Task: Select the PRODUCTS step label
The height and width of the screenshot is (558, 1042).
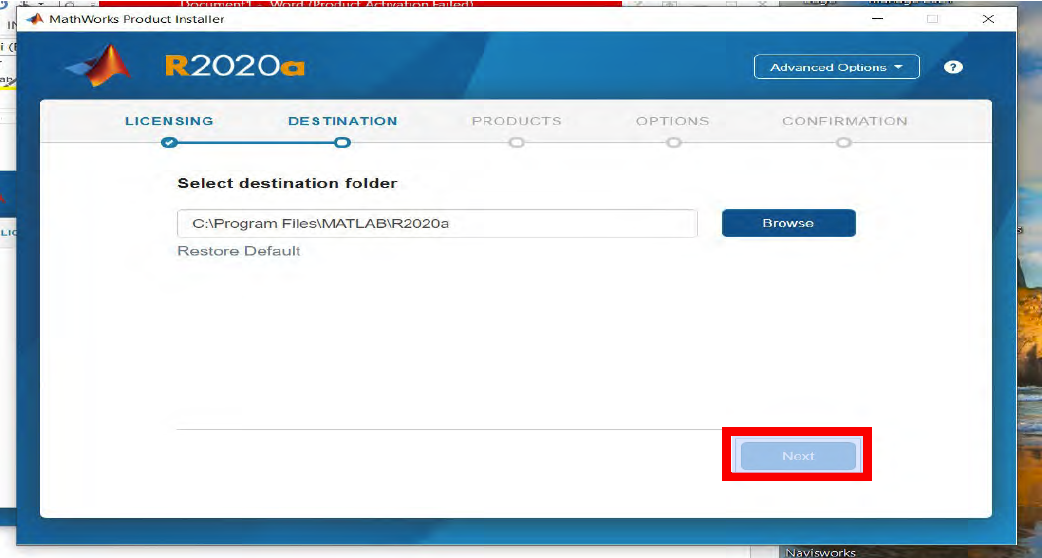Action: click(x=516, y=121)
